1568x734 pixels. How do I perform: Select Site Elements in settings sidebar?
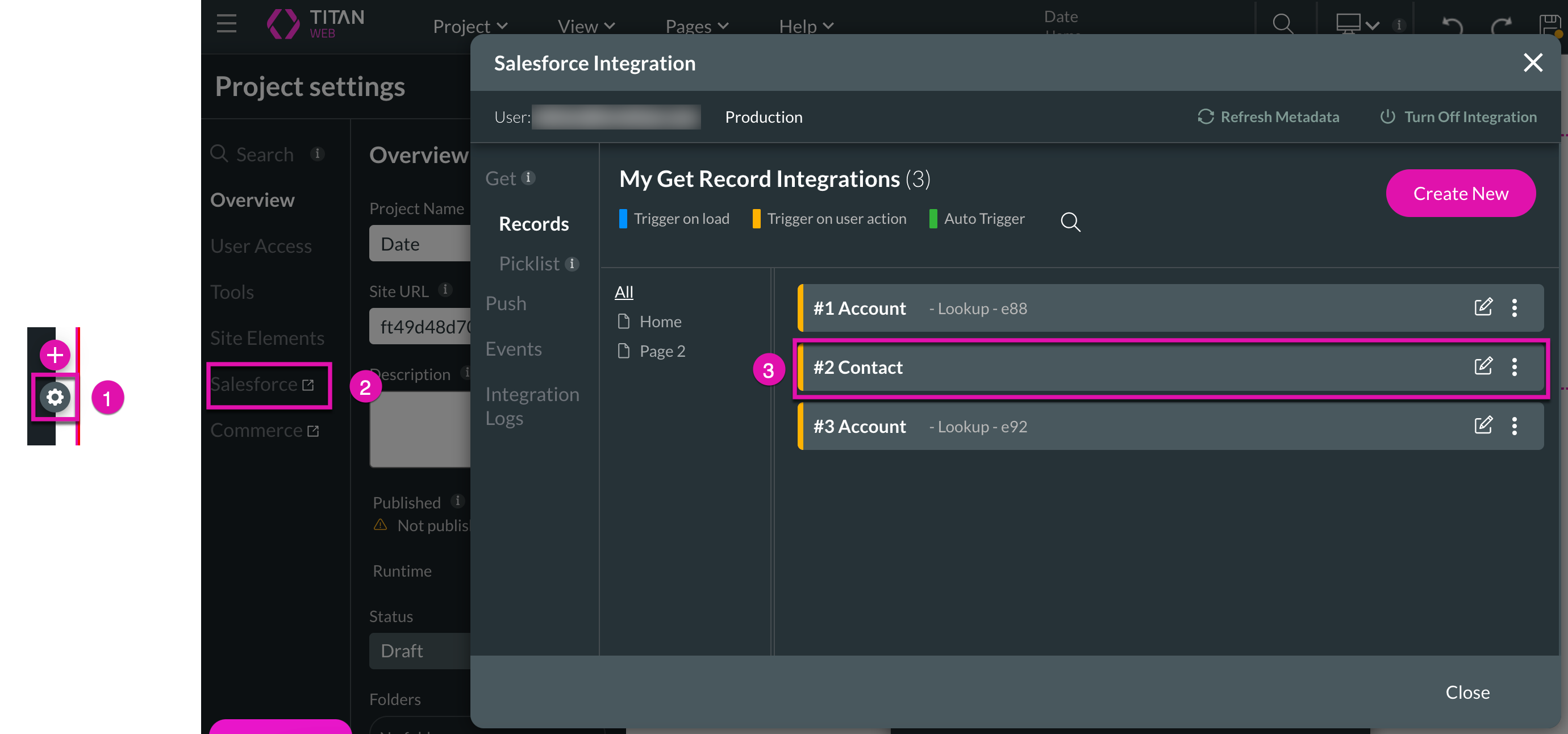(267, 338)
